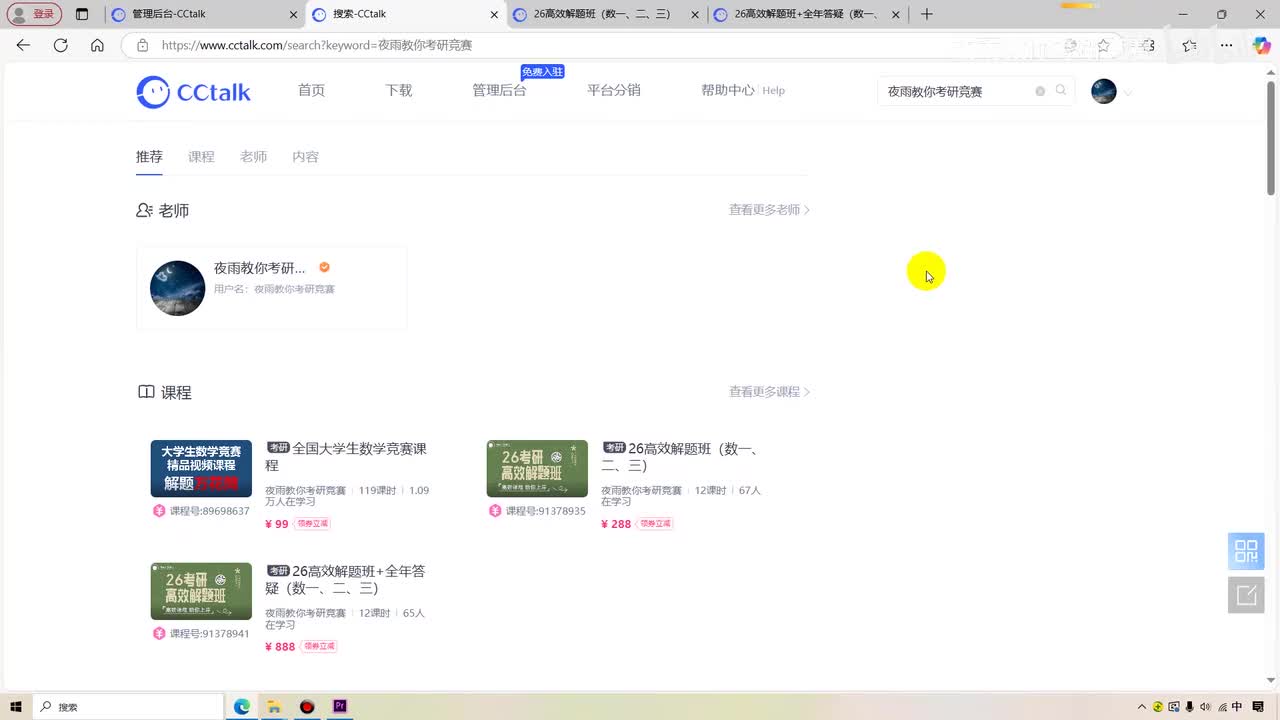Open browser settings and more menu
The image size is (1280, 720).
pos(1227,45)
